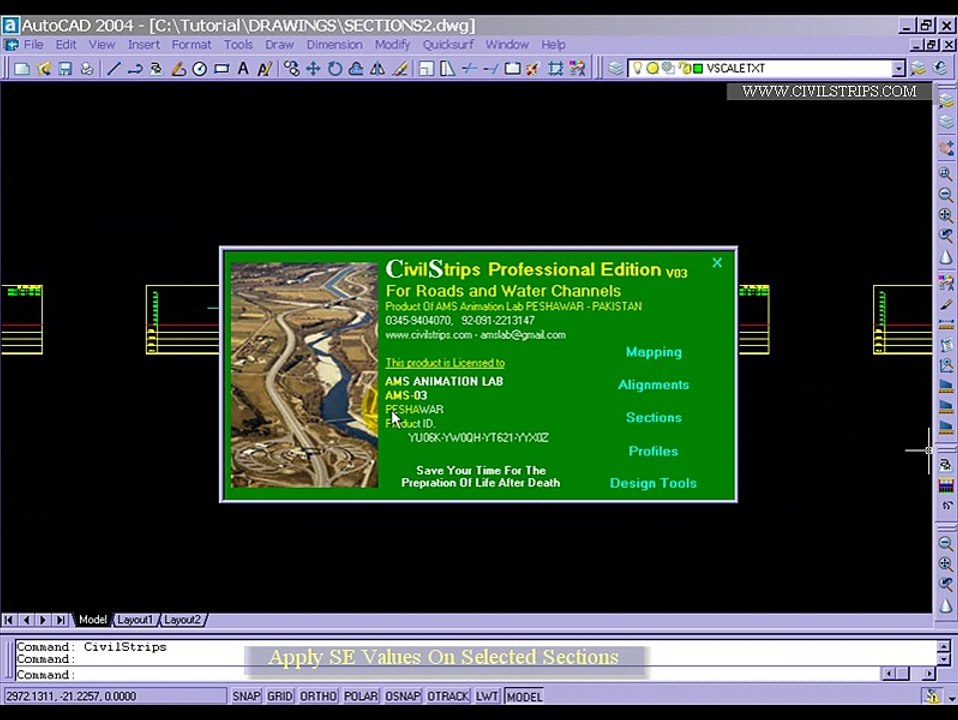Click the linear dimension icon in right toolbar
The width and height of the screenshot is (958, 720).
point(946,325)
